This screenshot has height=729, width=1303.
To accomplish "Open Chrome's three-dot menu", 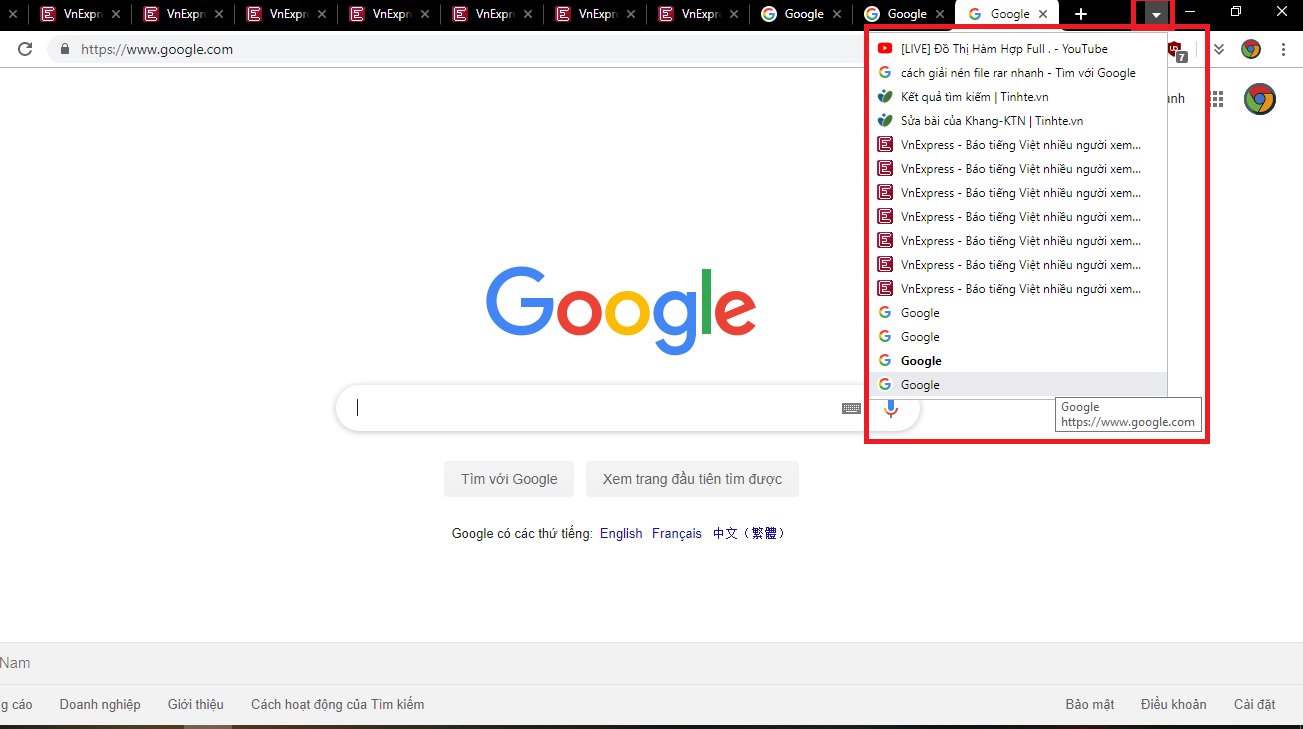I will pyautogui.click(x=1284, y=49).
